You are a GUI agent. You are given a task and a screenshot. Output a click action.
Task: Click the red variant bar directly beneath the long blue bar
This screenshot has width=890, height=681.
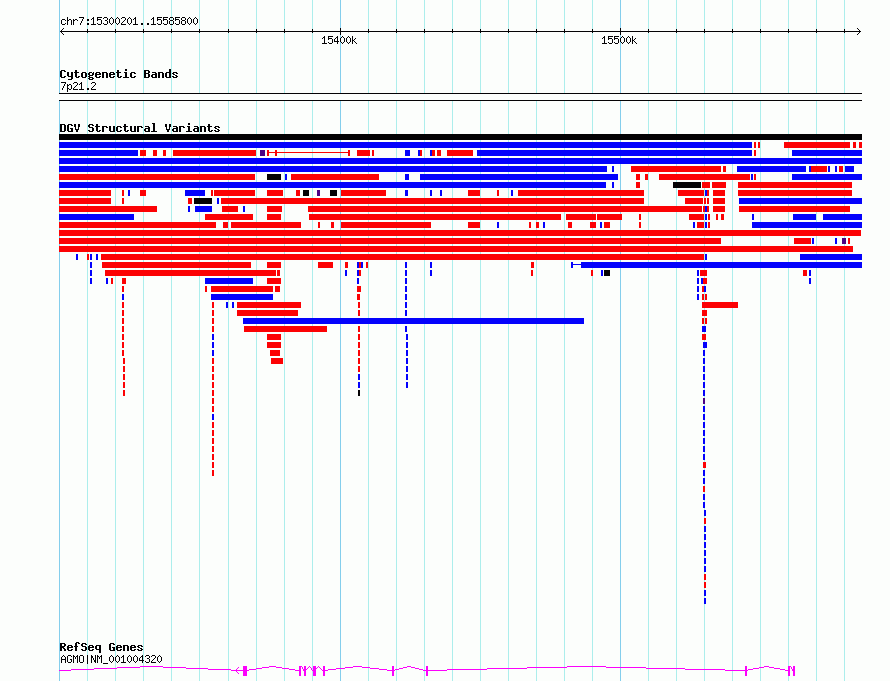[x=286, y=329]
